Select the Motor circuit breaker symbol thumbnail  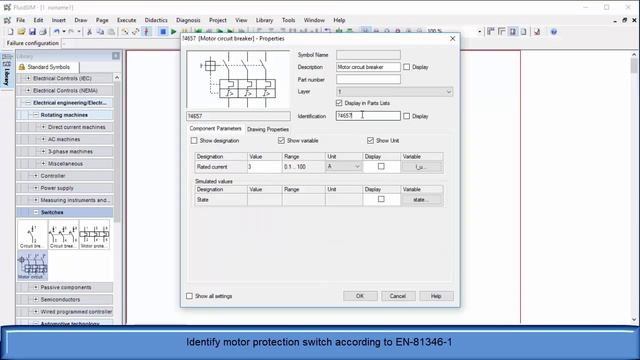coord(32,266)
